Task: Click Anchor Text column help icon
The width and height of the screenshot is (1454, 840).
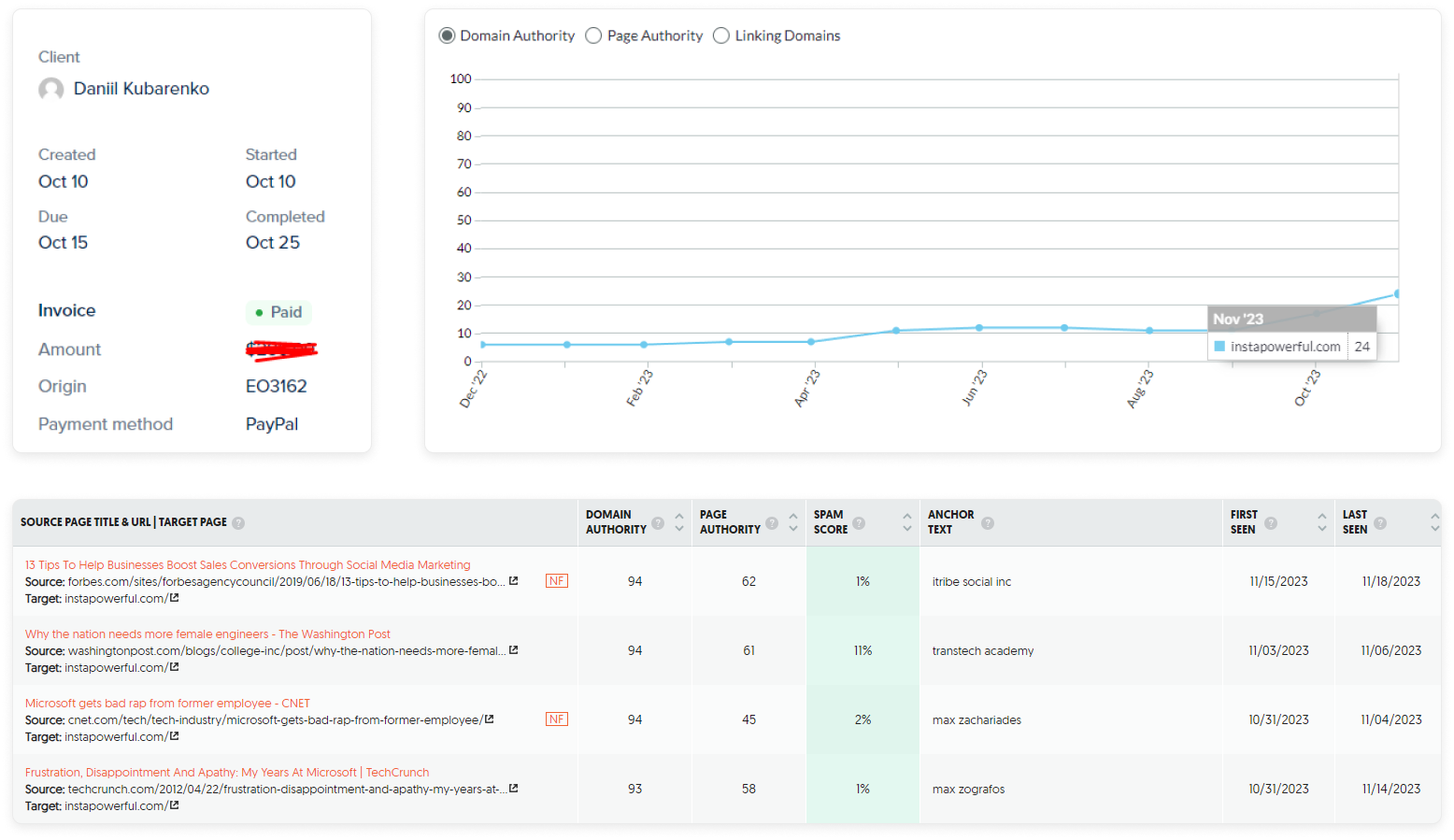Action: (x=988, y=523)
